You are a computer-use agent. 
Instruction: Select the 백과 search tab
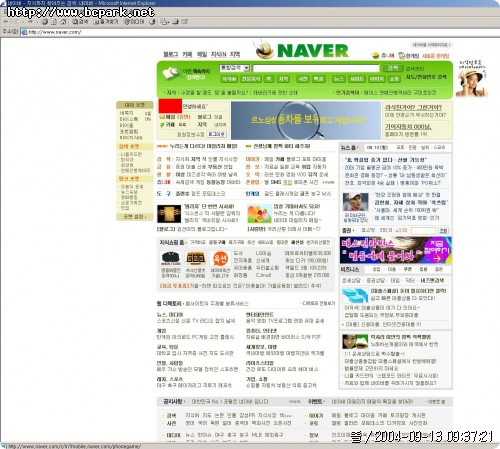coord(318,79)
